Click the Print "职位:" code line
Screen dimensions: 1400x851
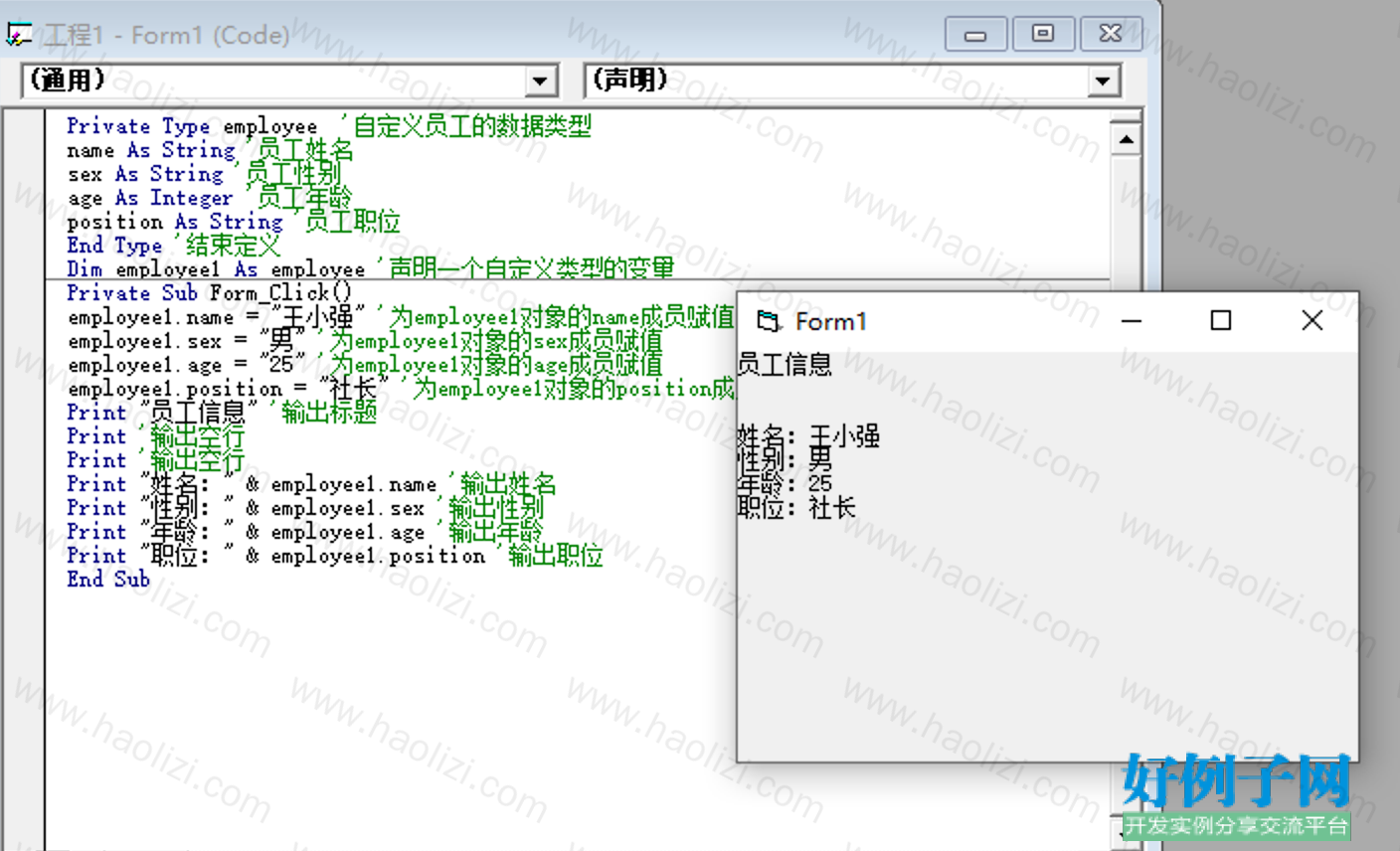point(335,556)
